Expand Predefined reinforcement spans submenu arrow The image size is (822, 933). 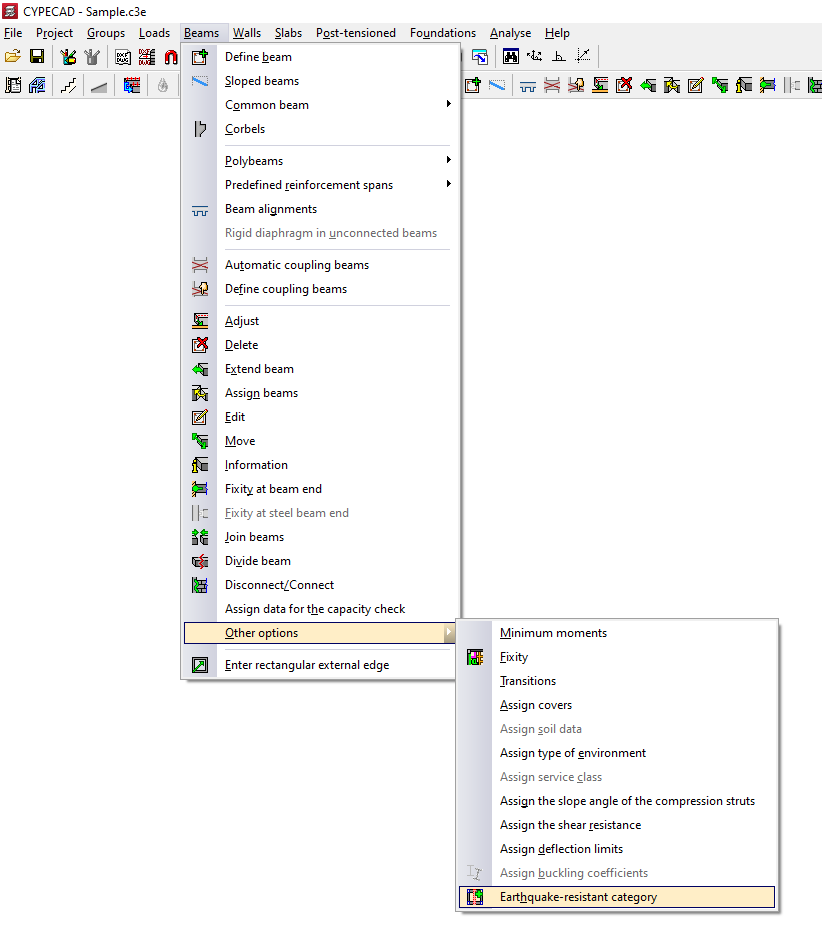pos(449,184)
